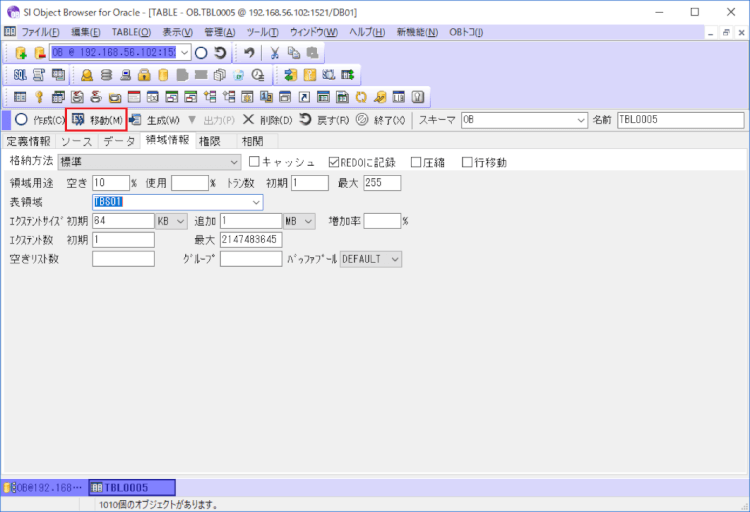Toggle the 圧縮 checkbox
The width and height of the screenshot is (750, 512).
pos(416,162)
